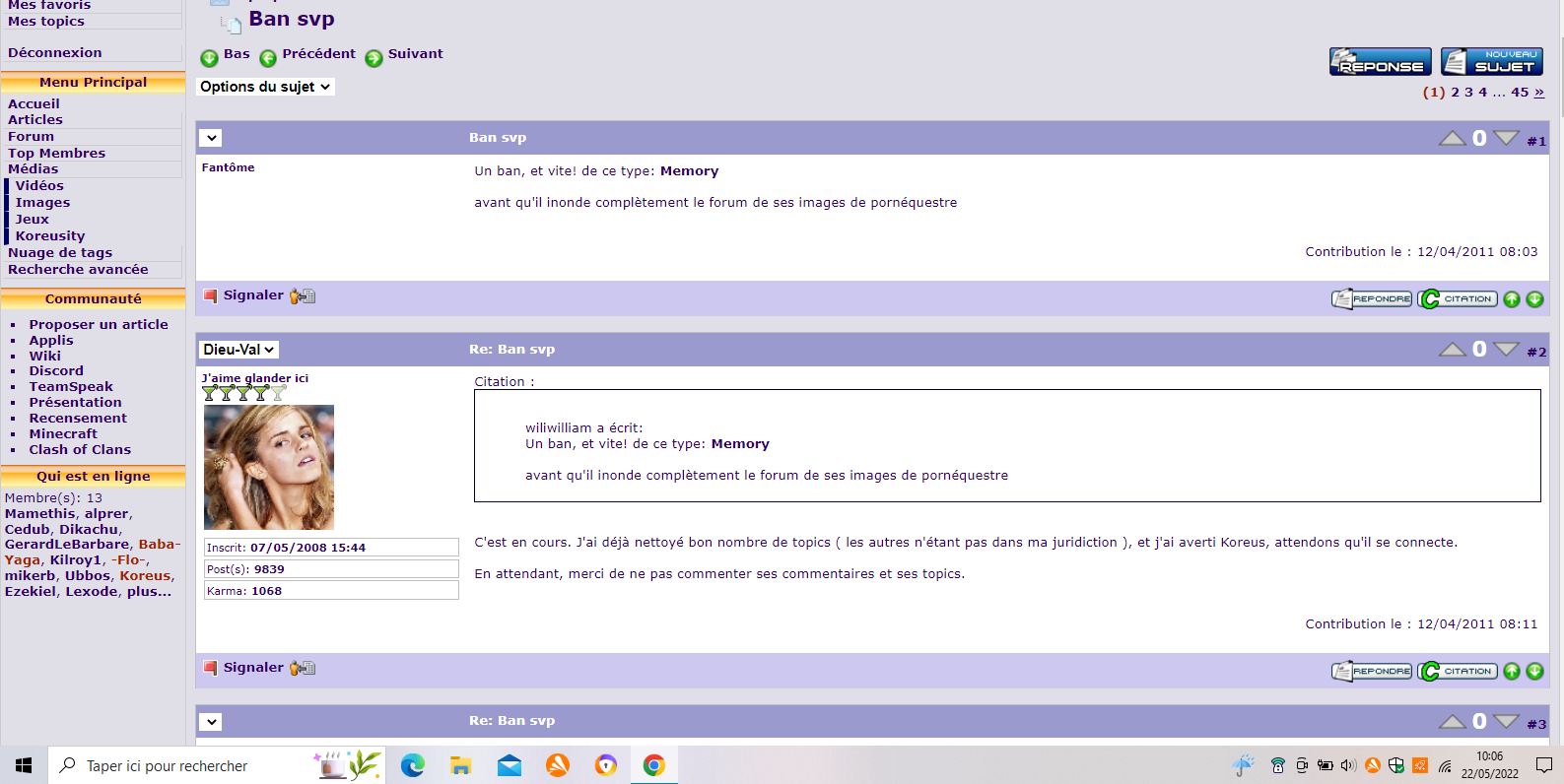Open the dropdown chevron in post #1 header
This screenshot has height=784, width=1564.
pos(212,138)
